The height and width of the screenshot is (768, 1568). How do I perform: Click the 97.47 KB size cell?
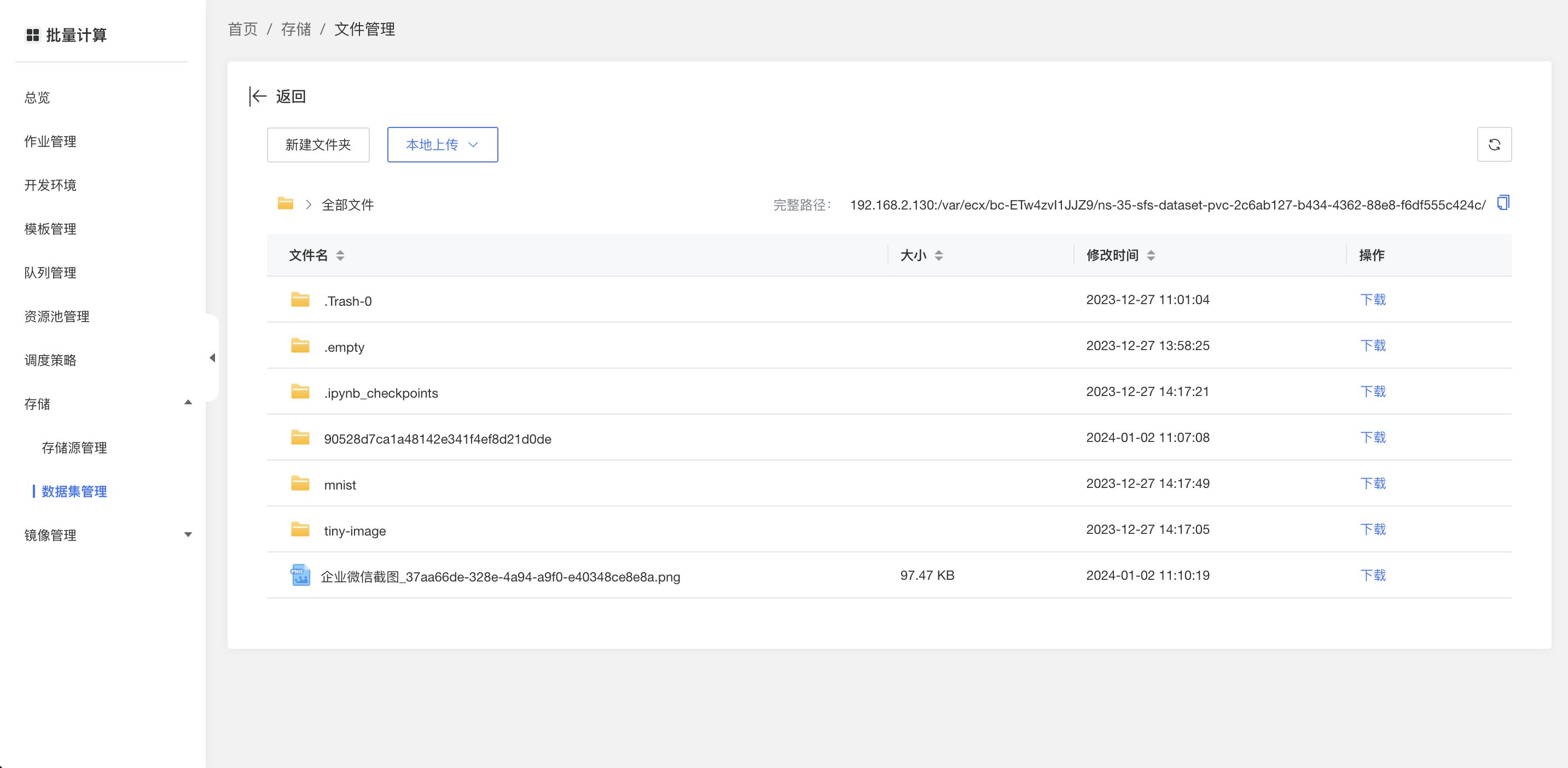927,575
